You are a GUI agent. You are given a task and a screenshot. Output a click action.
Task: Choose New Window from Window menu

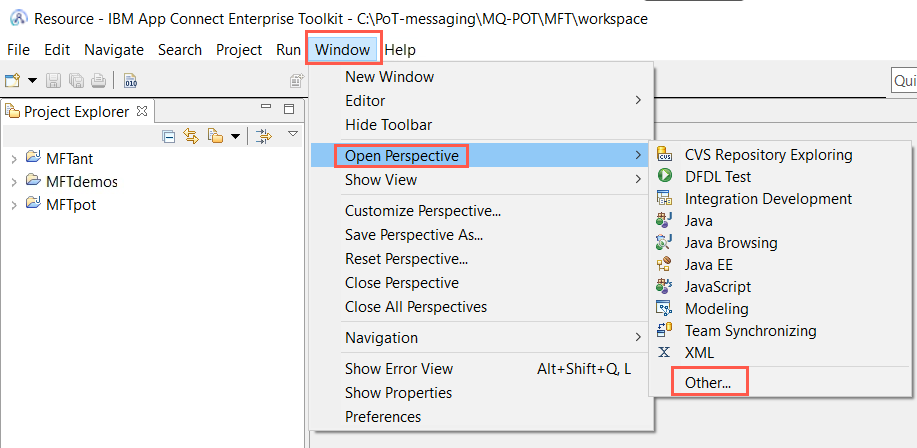pyautogui.click(x=481, y=77)
